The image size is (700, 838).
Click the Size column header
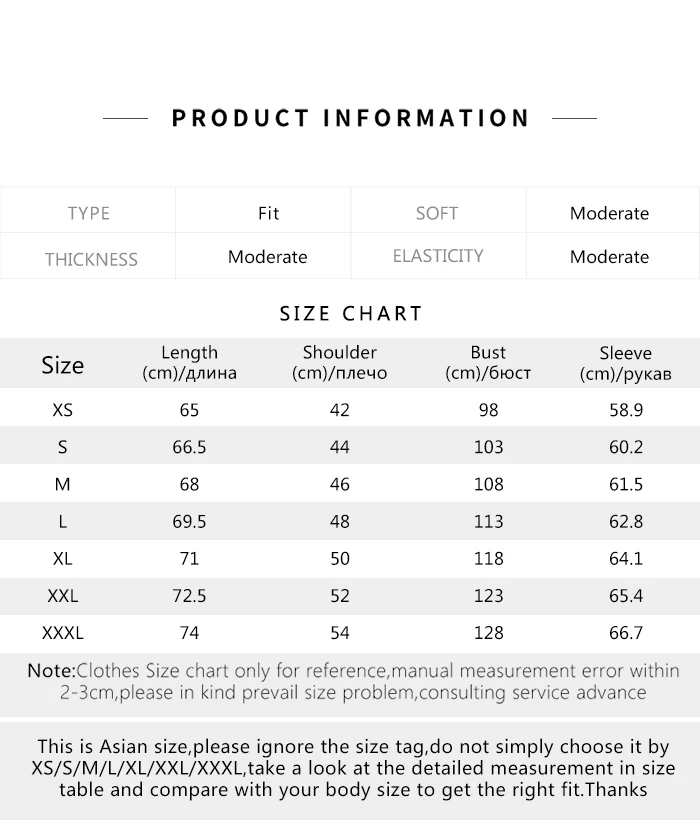click(x=62, y=365)
